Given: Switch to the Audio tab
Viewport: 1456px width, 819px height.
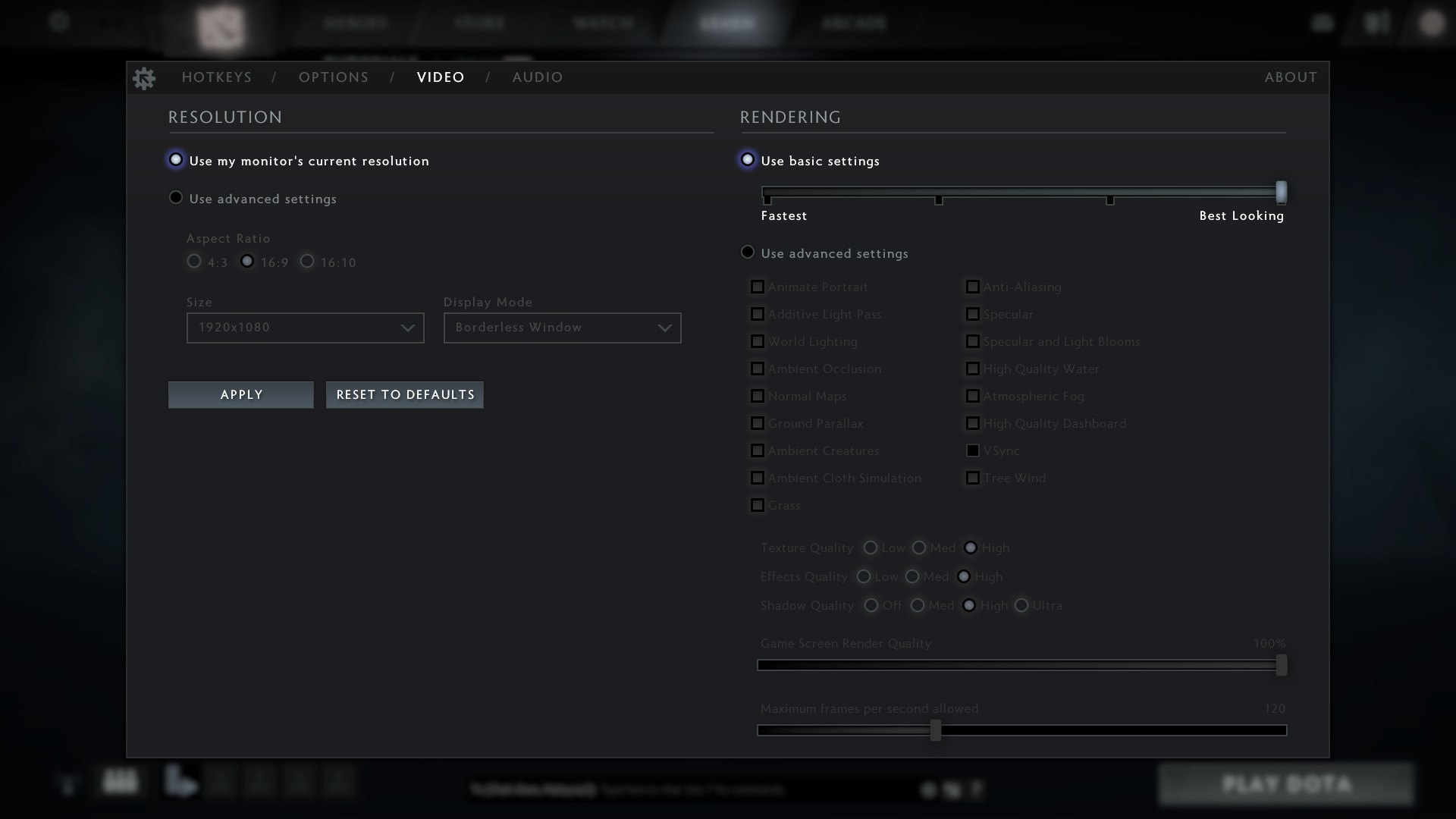Looking at the screenshot, I should pyautogui.click(x=538, y=77).
